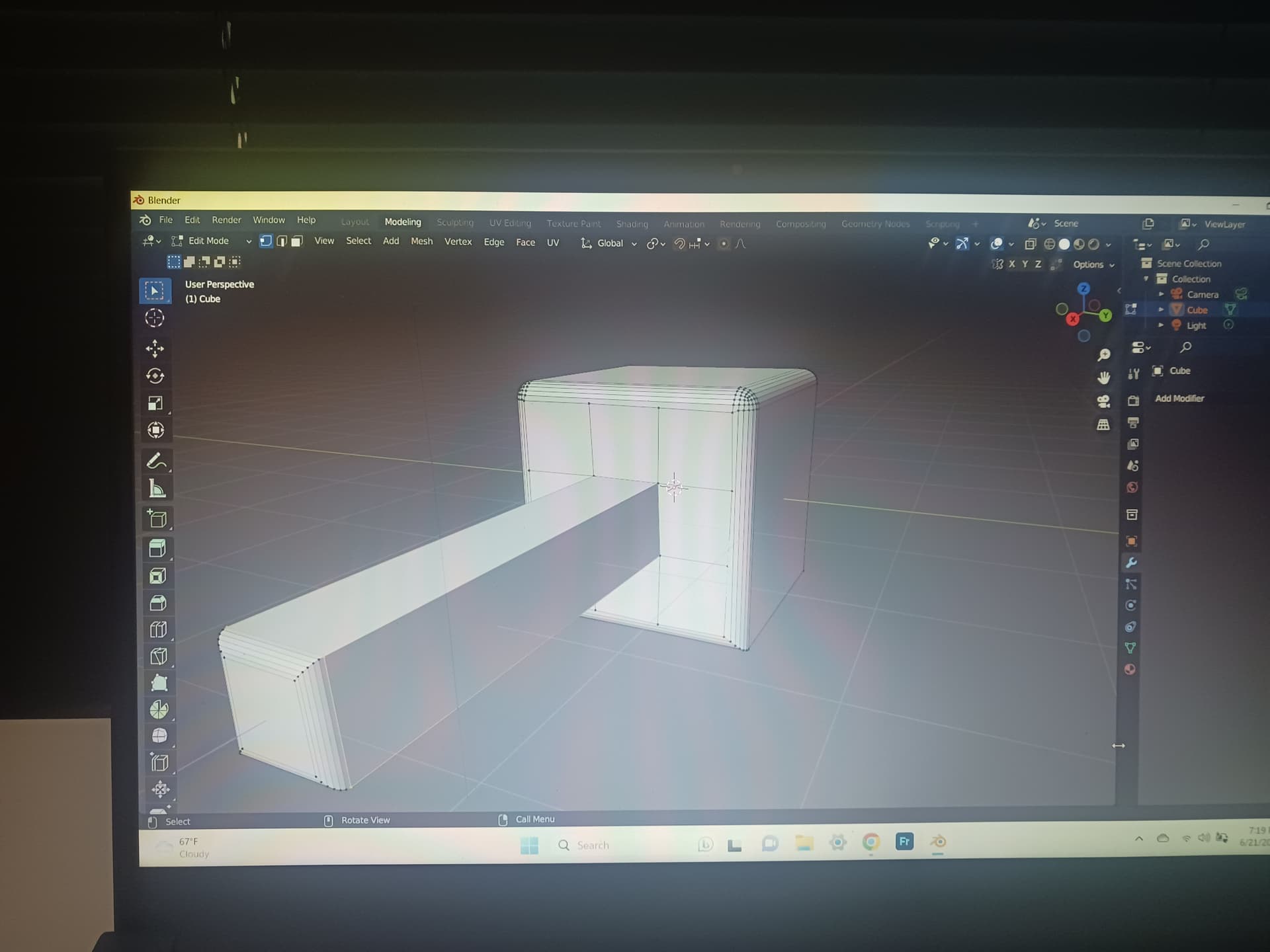Activate the Annotate tool
This screenshot has width=1270, height=952.
tap(155, 461)
